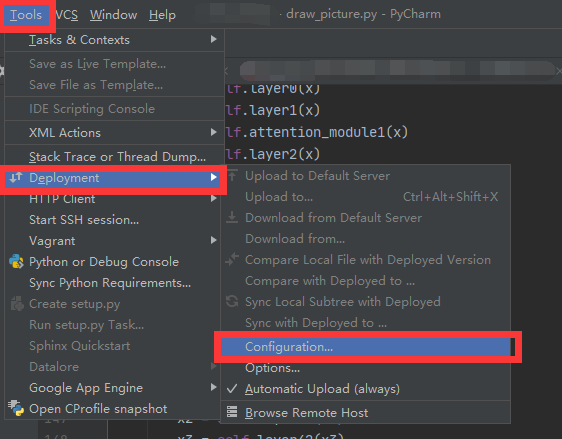The image size is (562, 439).
Task: Open CProfile snapshot entry
Action: (114, 409)
